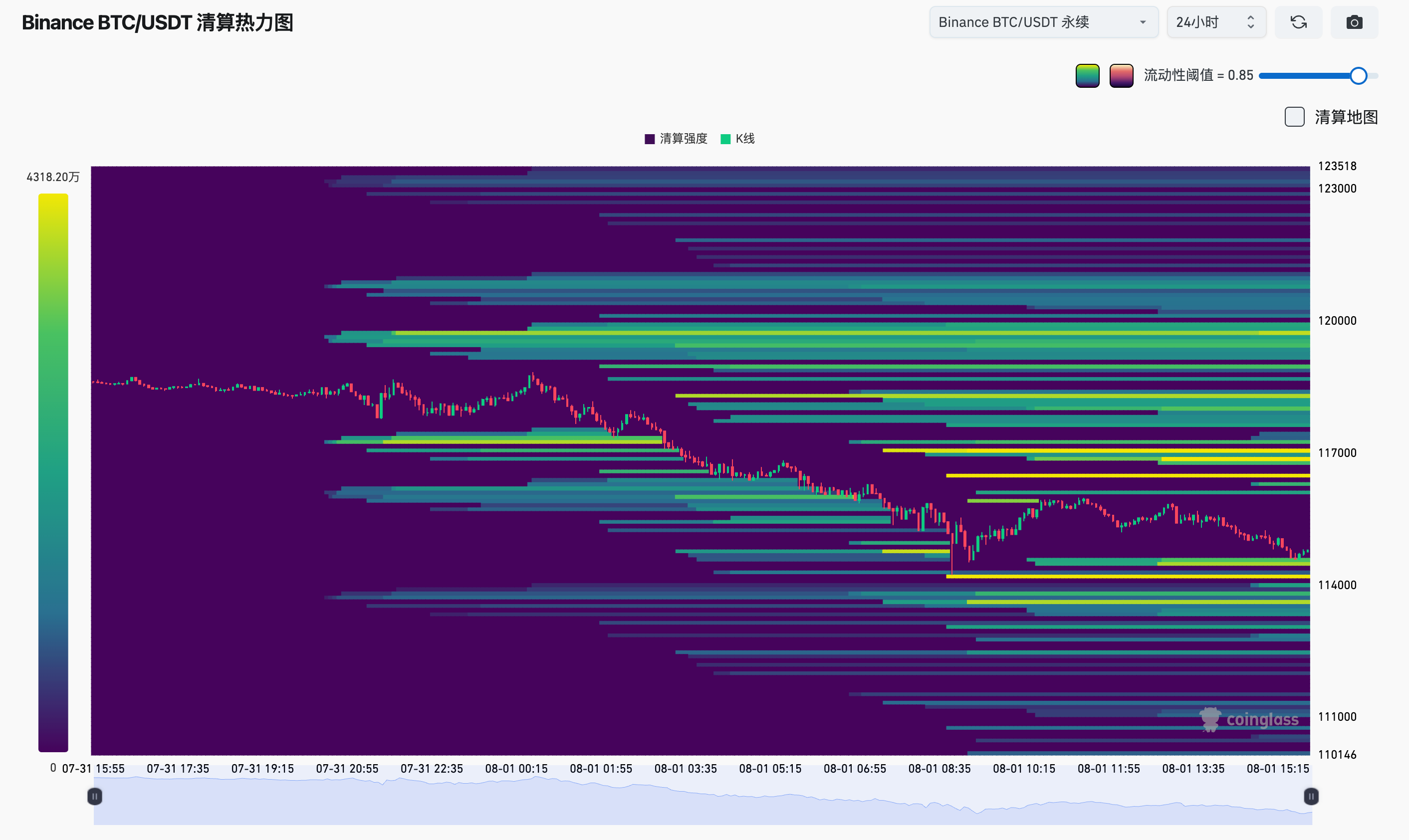The width and height of the screenshot is (1409, 840).
Task: Toggle the 清算强度 legend series
Action: click(676, 139)
